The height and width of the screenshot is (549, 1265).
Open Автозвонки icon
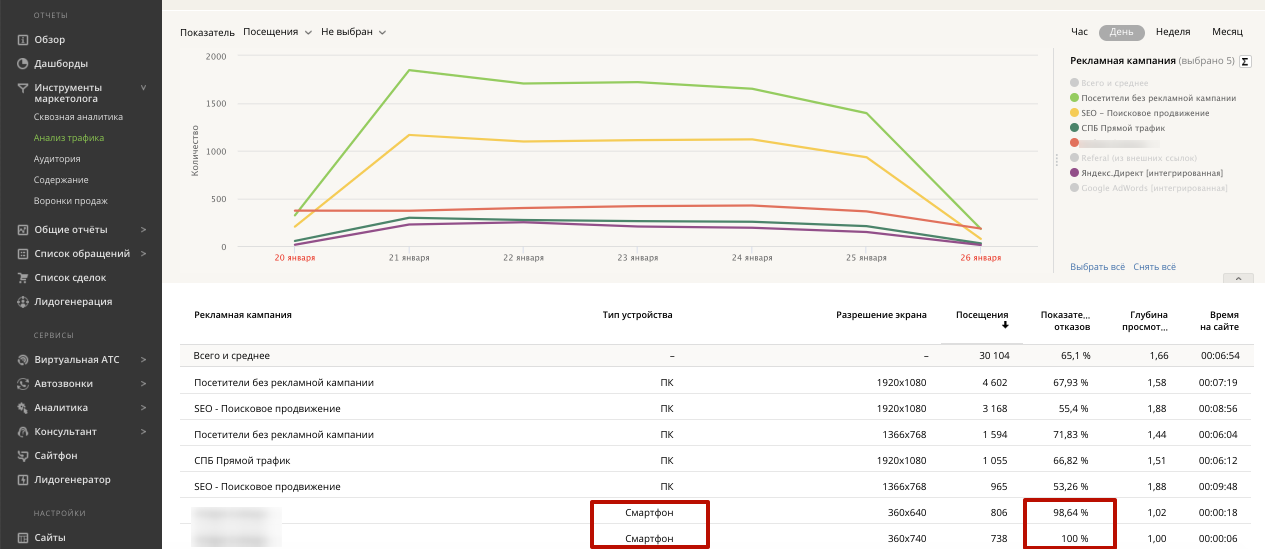22,384
